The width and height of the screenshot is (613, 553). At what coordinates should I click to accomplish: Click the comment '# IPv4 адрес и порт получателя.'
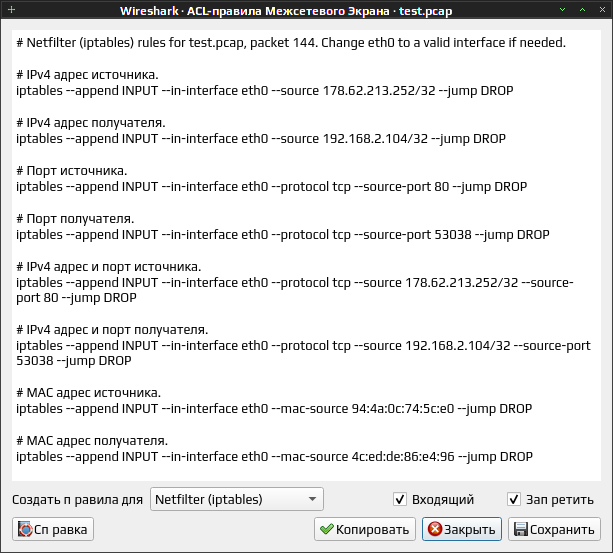coord(112,330)
